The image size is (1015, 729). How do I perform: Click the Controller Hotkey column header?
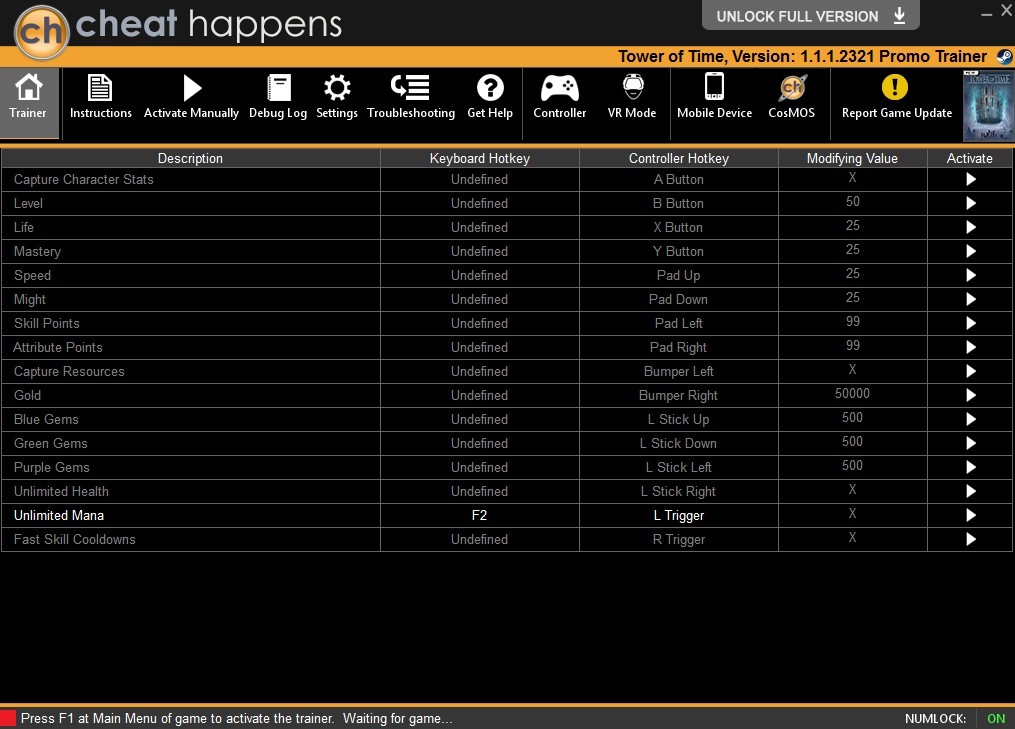[x=678, y=158]
